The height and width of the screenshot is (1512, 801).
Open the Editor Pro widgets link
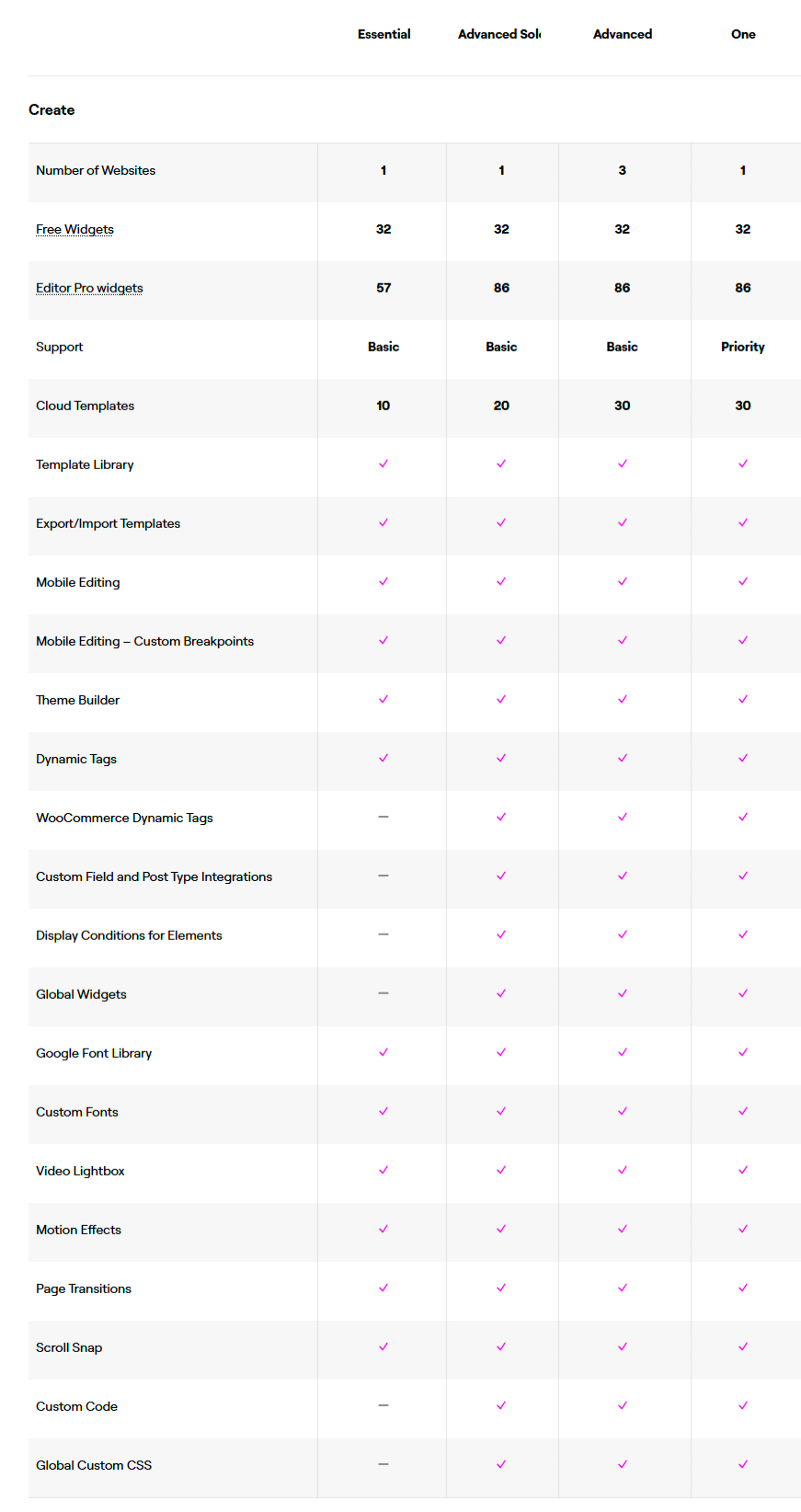[89, 289]
